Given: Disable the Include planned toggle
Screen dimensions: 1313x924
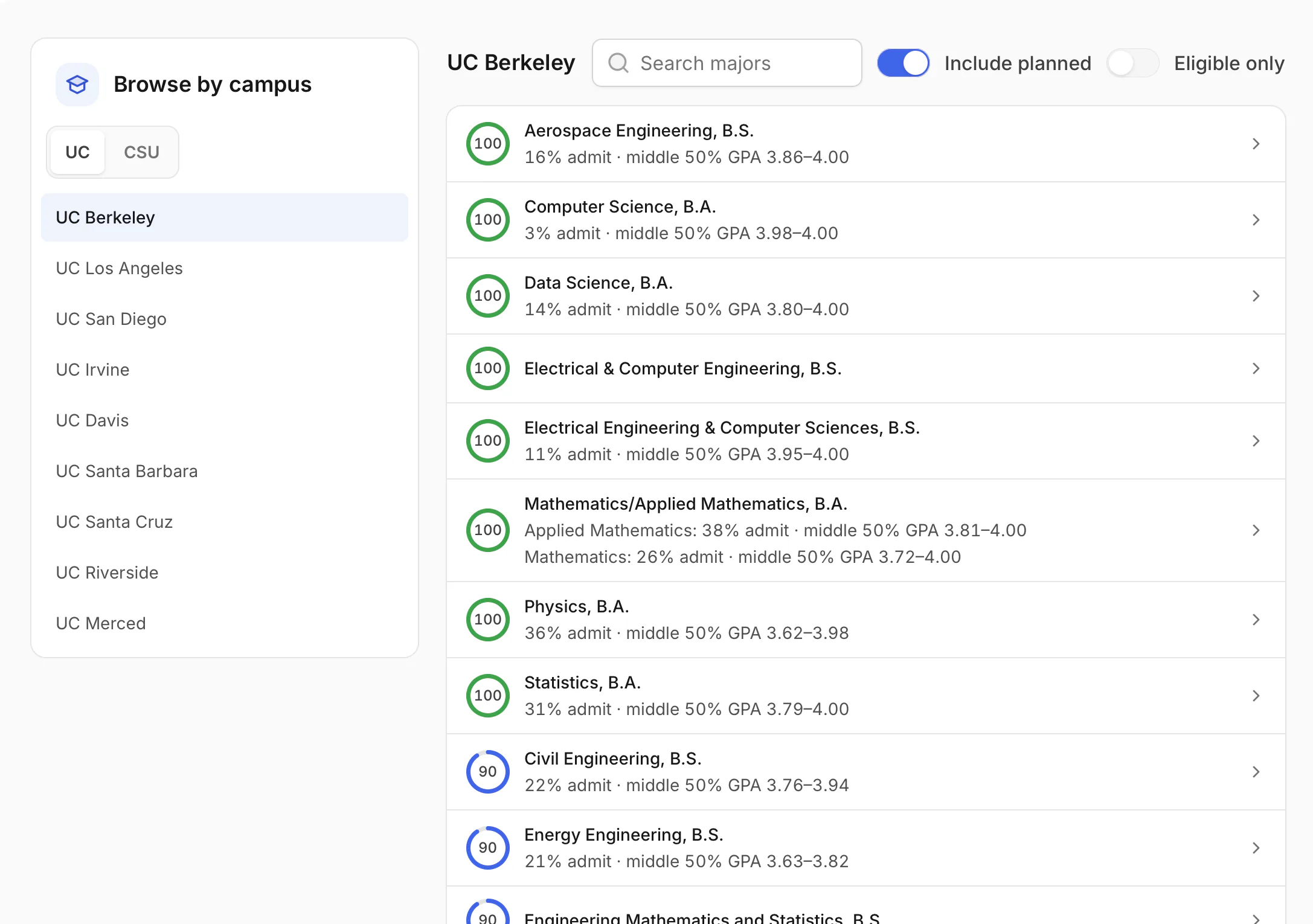Looking at the screenshot, I should tap(903, 63).
